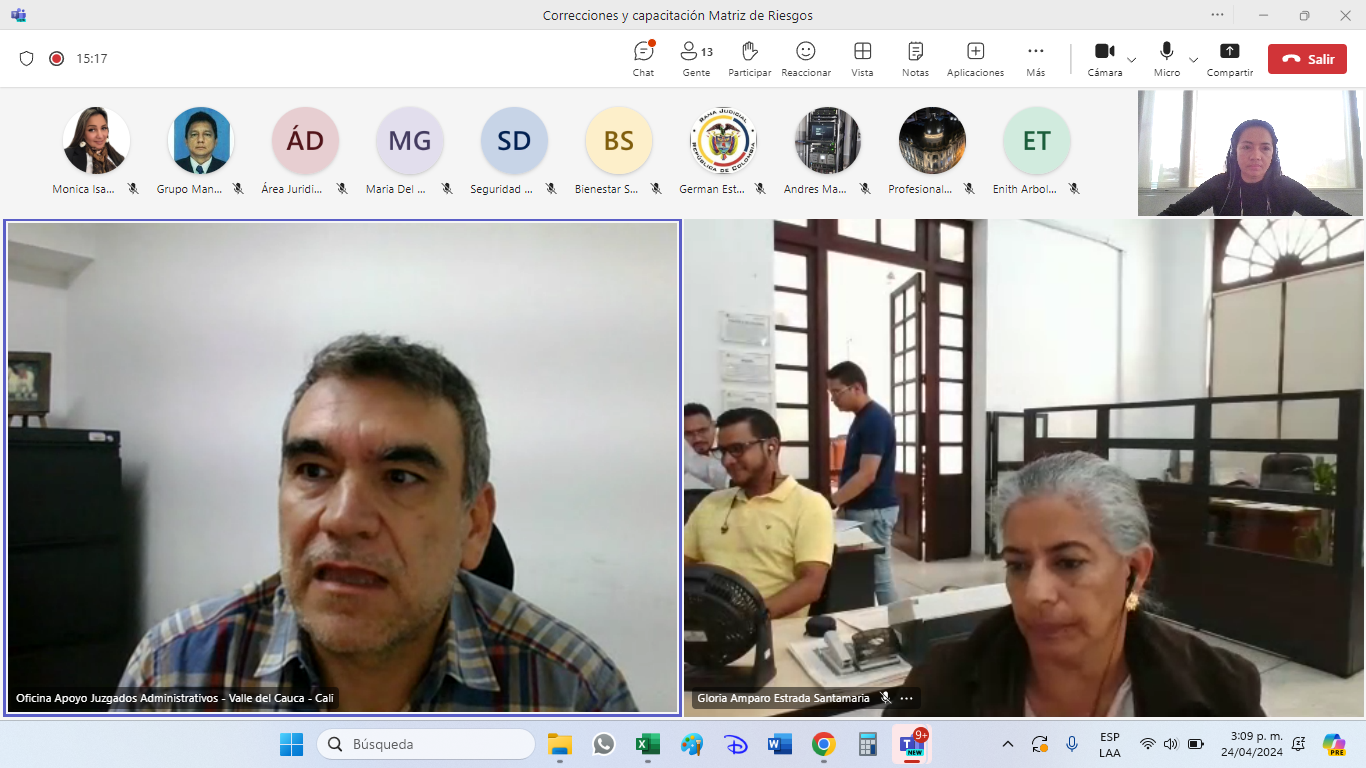Open File Explorer from taskbar

pos(559,744)
